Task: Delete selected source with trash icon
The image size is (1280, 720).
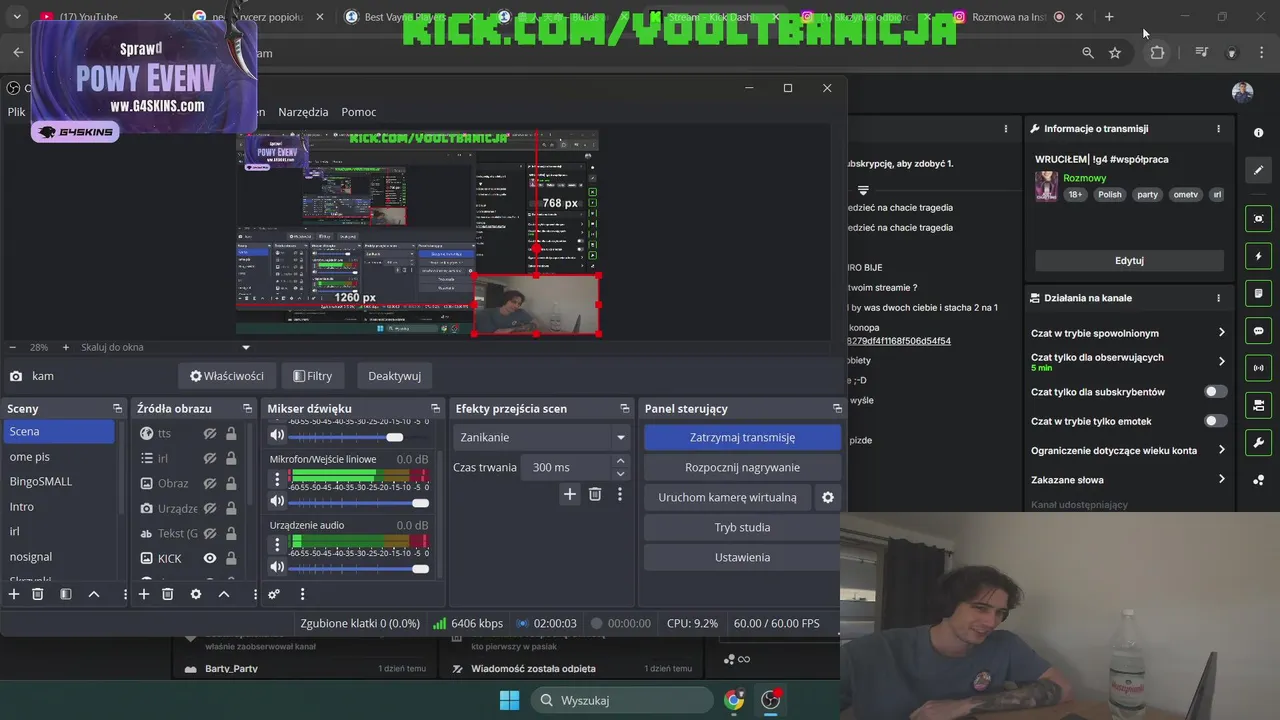Action: pyautogui.click(x=168, y=594)
